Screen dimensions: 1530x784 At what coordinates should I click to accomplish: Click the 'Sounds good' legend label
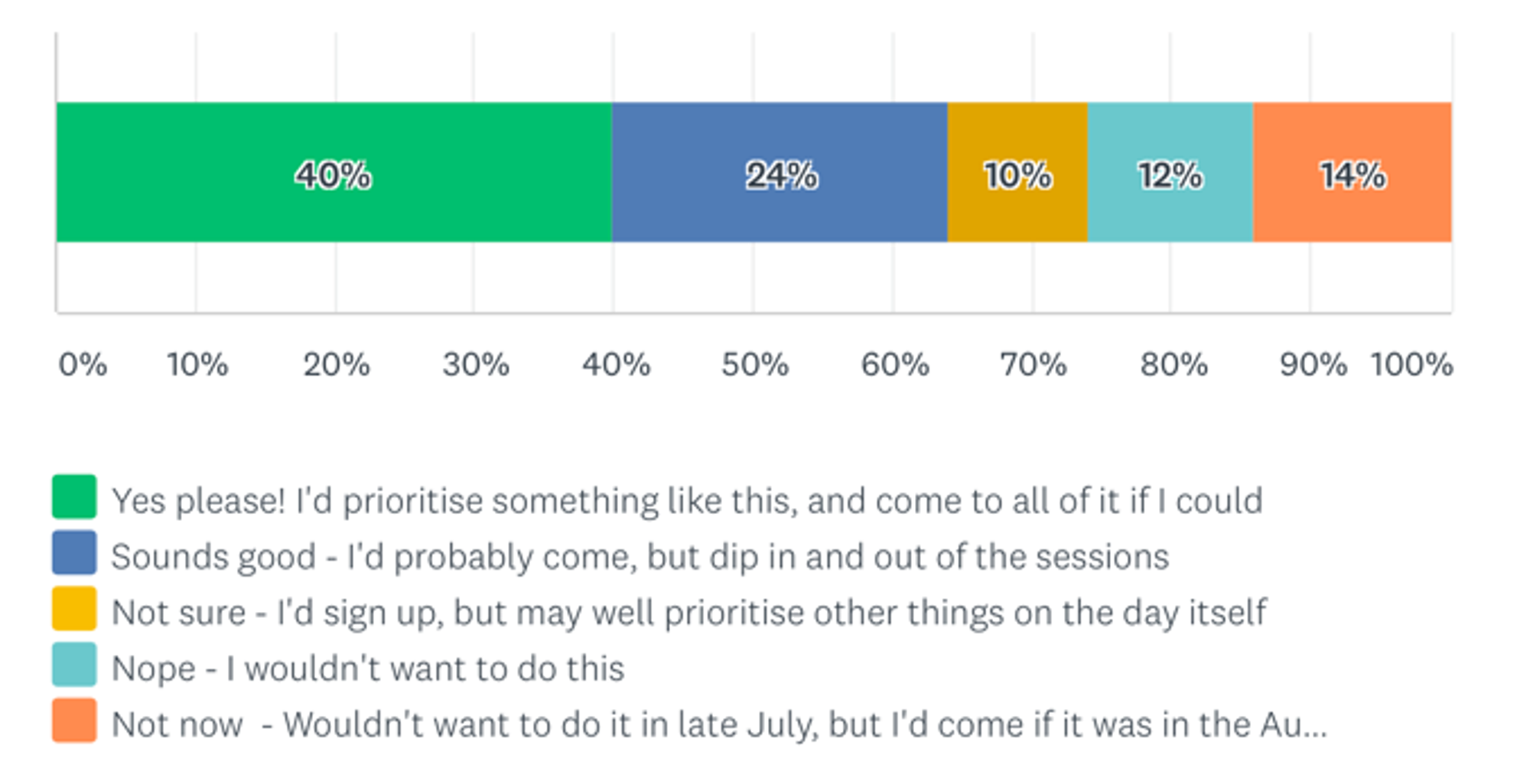coord(640,558)
